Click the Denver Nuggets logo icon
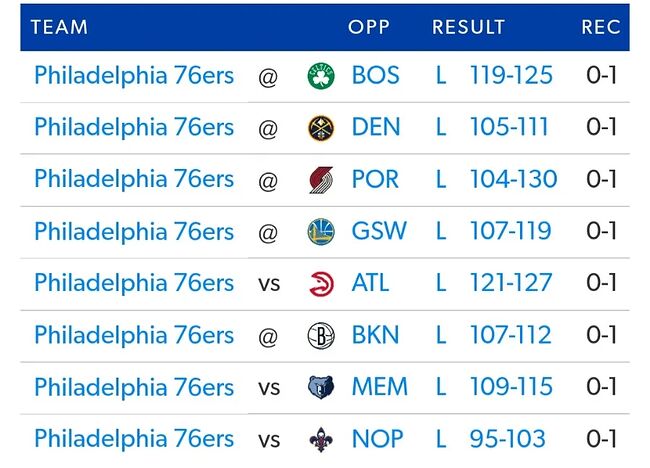 pos(321,128)
